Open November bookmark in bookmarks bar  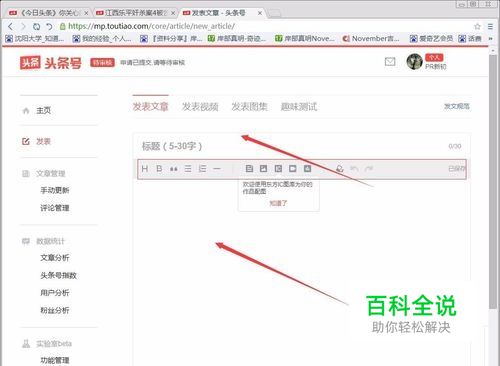(371, 39)
